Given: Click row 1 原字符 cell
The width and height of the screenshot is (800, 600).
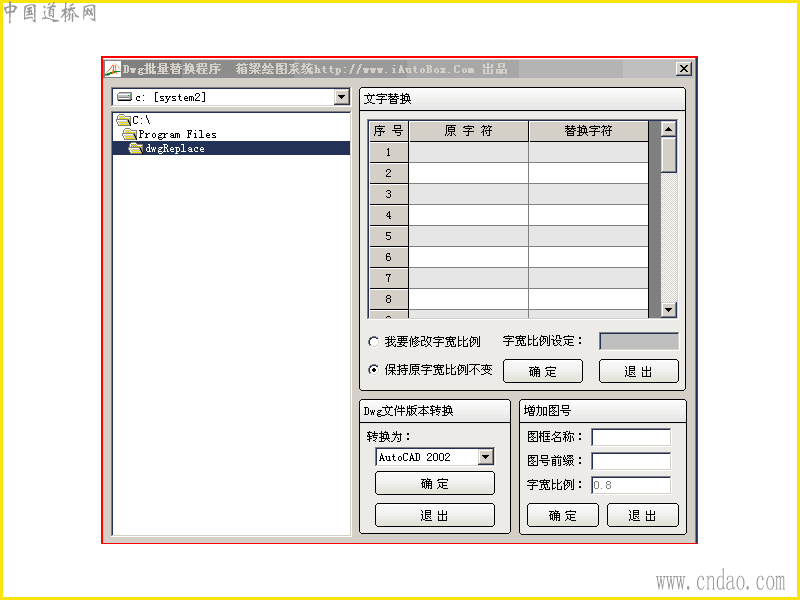Looking at the screenshot, I should (468, 152).
